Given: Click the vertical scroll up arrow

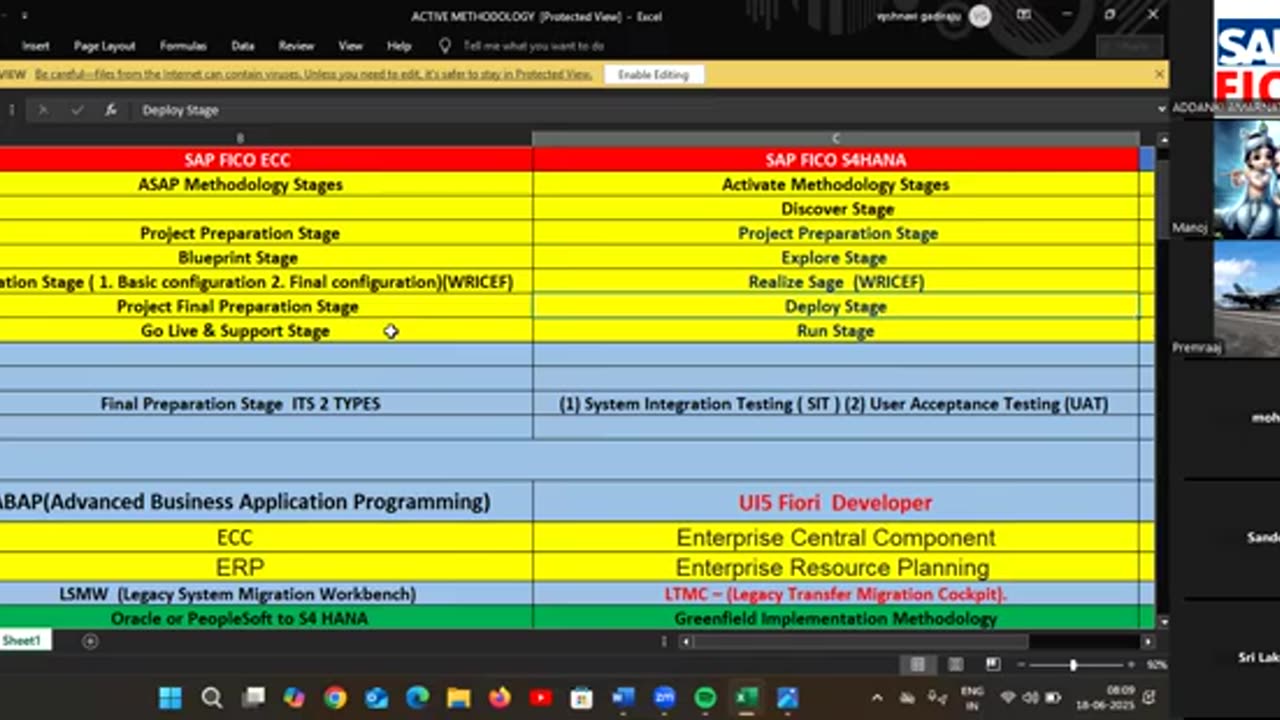Looking at the screenshot, I should 1162,140.
